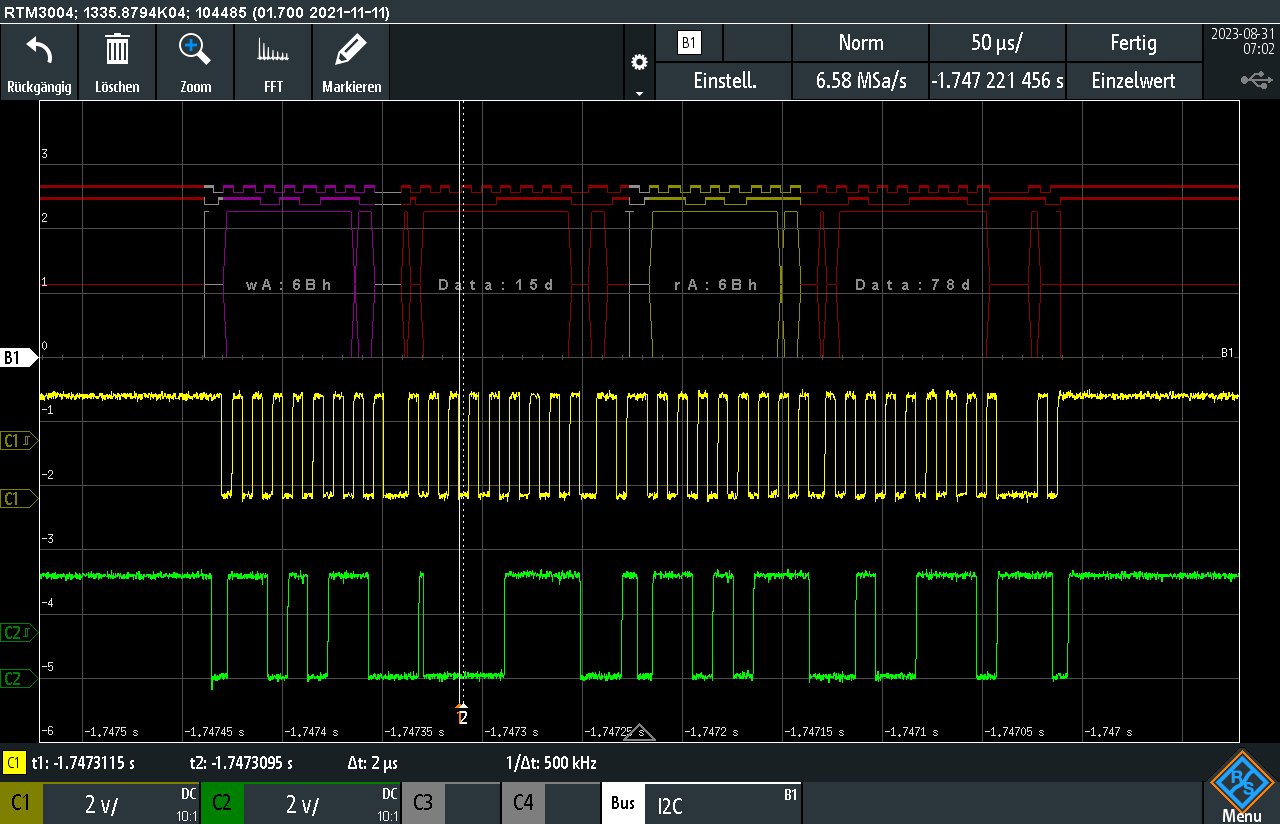Enable channel C4
This screenshot has width=1280, height=824.
click(523, 802)
